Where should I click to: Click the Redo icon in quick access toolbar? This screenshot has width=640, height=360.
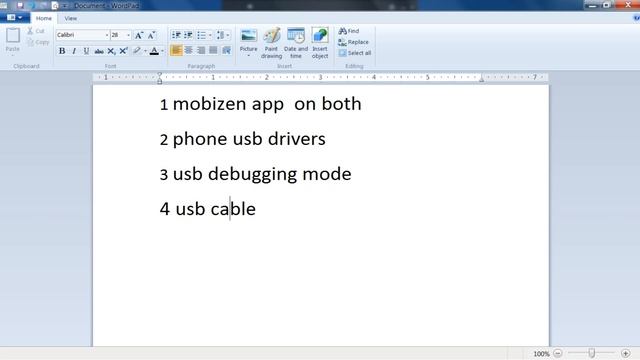click(x=43, y=6)
